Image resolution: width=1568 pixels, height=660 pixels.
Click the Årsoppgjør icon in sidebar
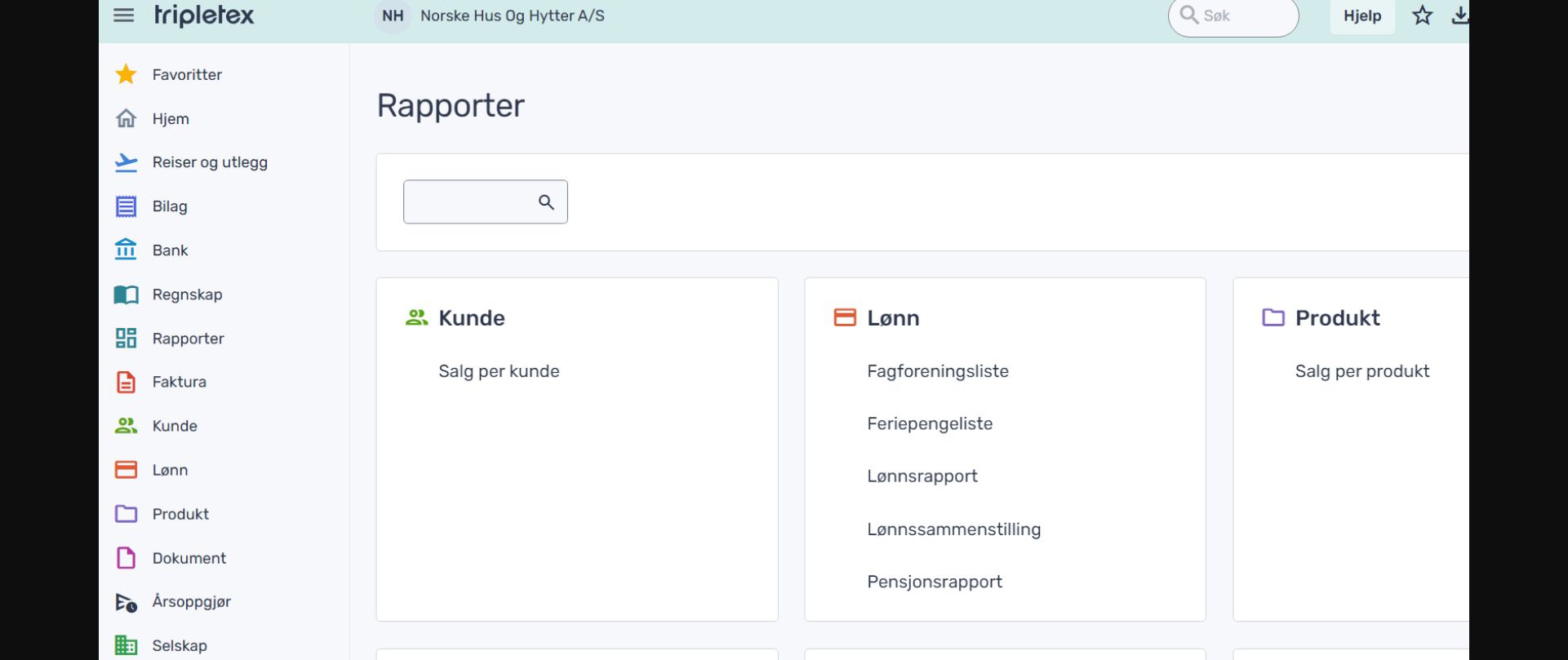[x=126, y=602]
